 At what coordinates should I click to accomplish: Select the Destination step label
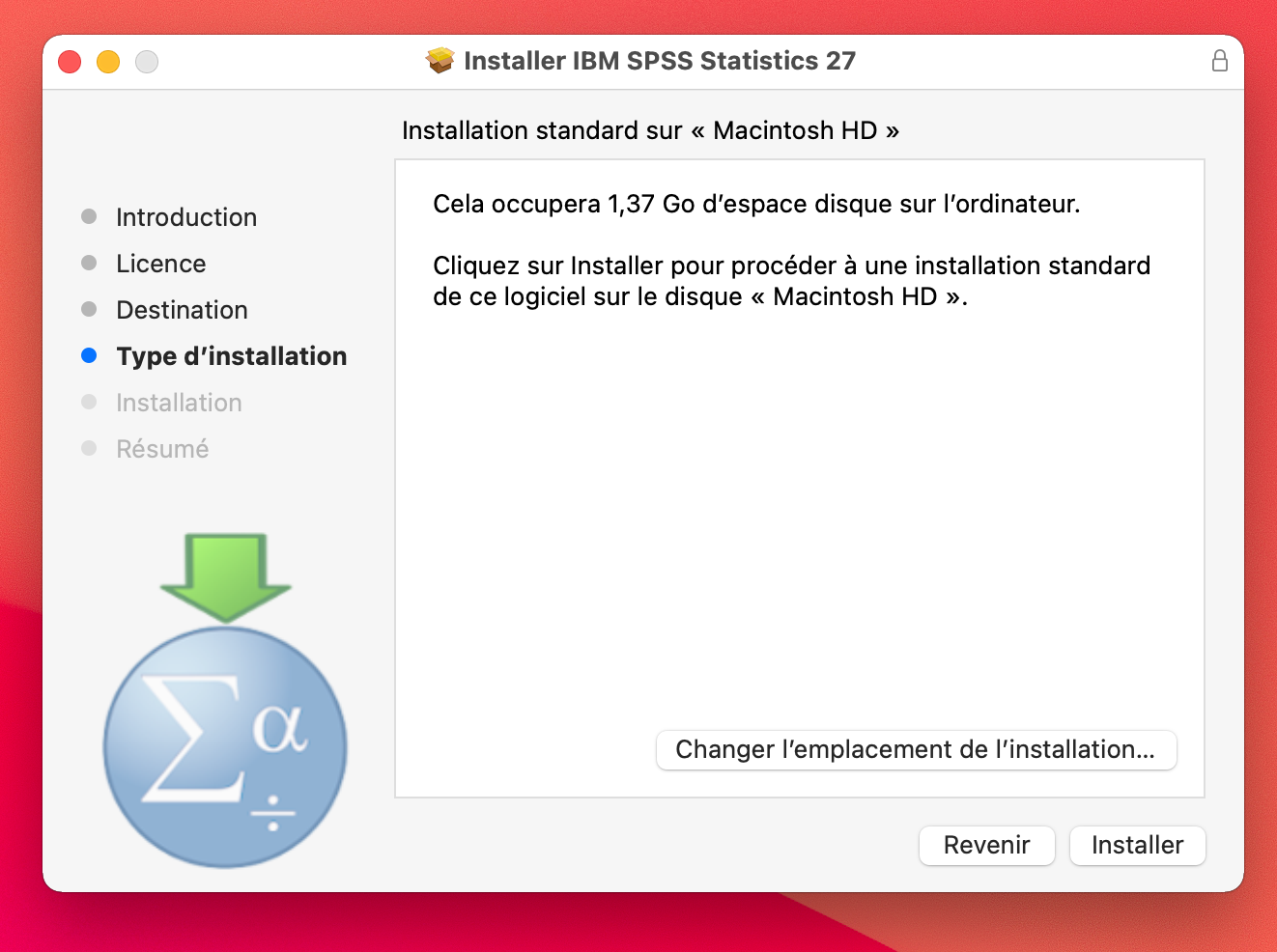click(x=182, y=310)
